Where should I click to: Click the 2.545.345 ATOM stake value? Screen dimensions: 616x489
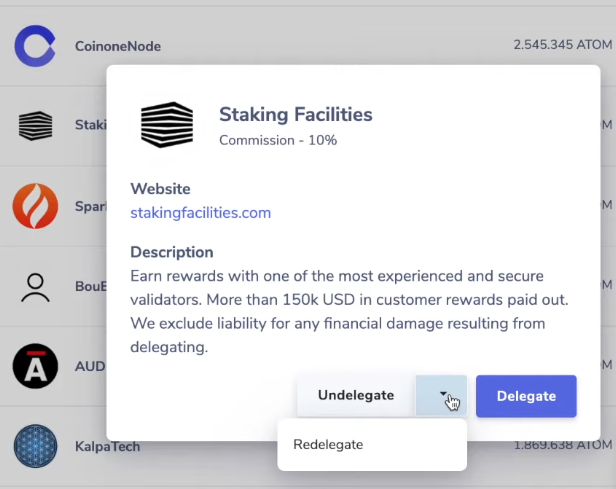[563, 45]
